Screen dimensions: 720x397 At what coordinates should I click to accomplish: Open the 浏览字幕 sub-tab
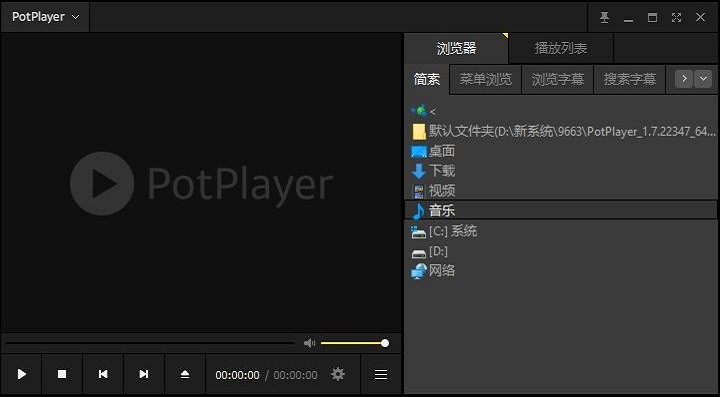(x=557, y=79)
